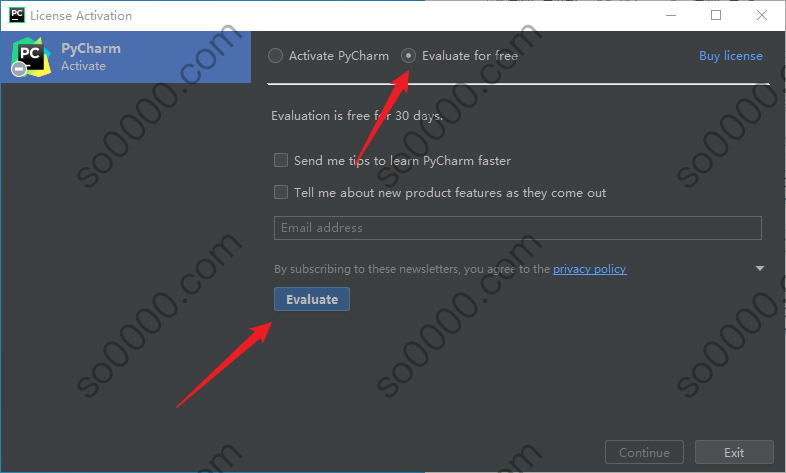
Task: Minimize the License Activation window
Action: pos(671,16)
